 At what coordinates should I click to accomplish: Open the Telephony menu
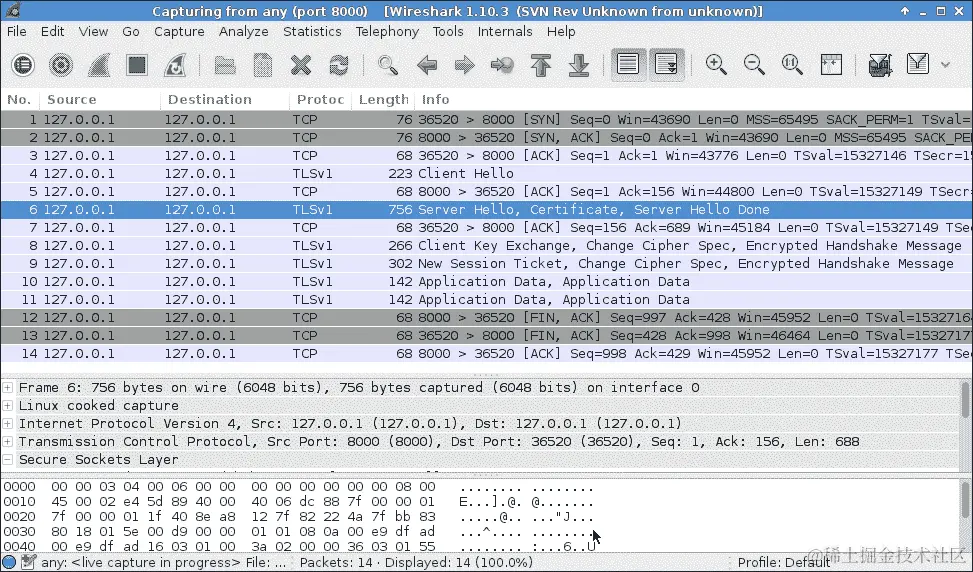[387, 32]
